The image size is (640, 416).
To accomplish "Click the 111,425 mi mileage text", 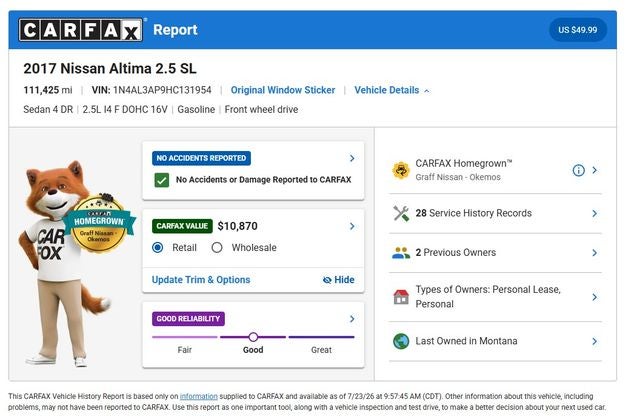I will tap(48, 90).
